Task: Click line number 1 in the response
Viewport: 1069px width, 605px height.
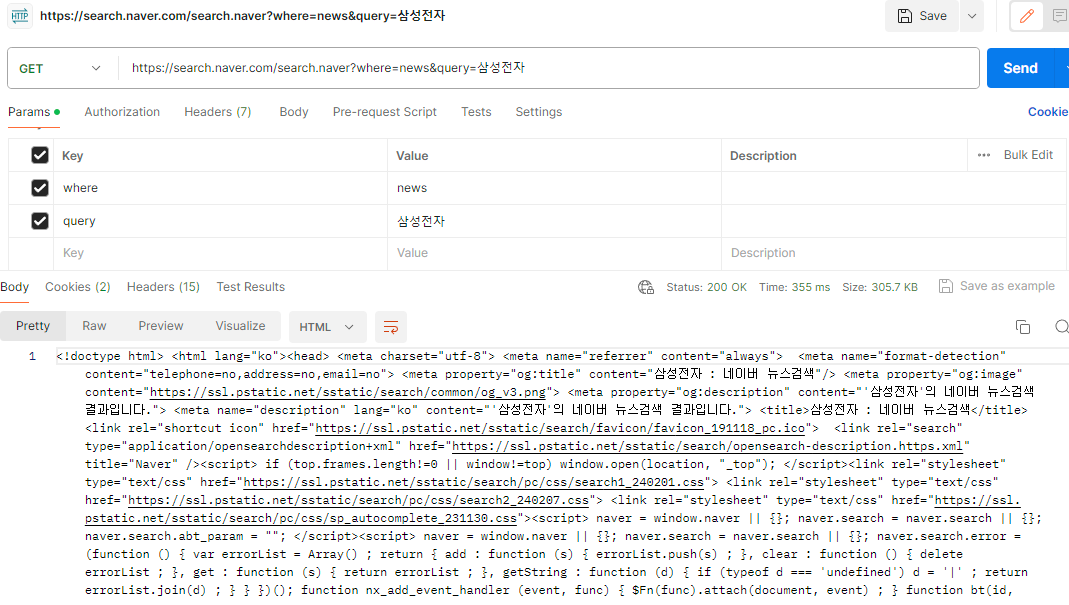Action: pyautogui.click(x=32, y=356)
